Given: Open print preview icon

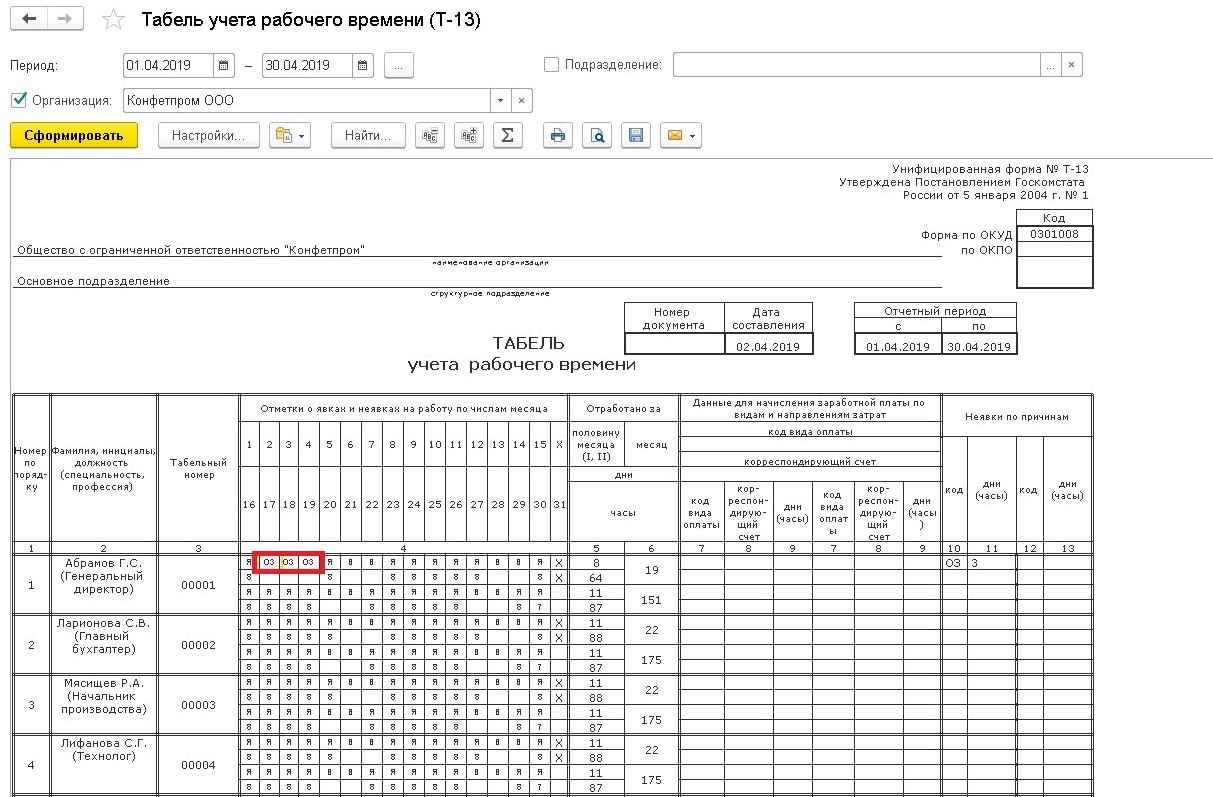Looking at the screenshot, I should point(597,135).
